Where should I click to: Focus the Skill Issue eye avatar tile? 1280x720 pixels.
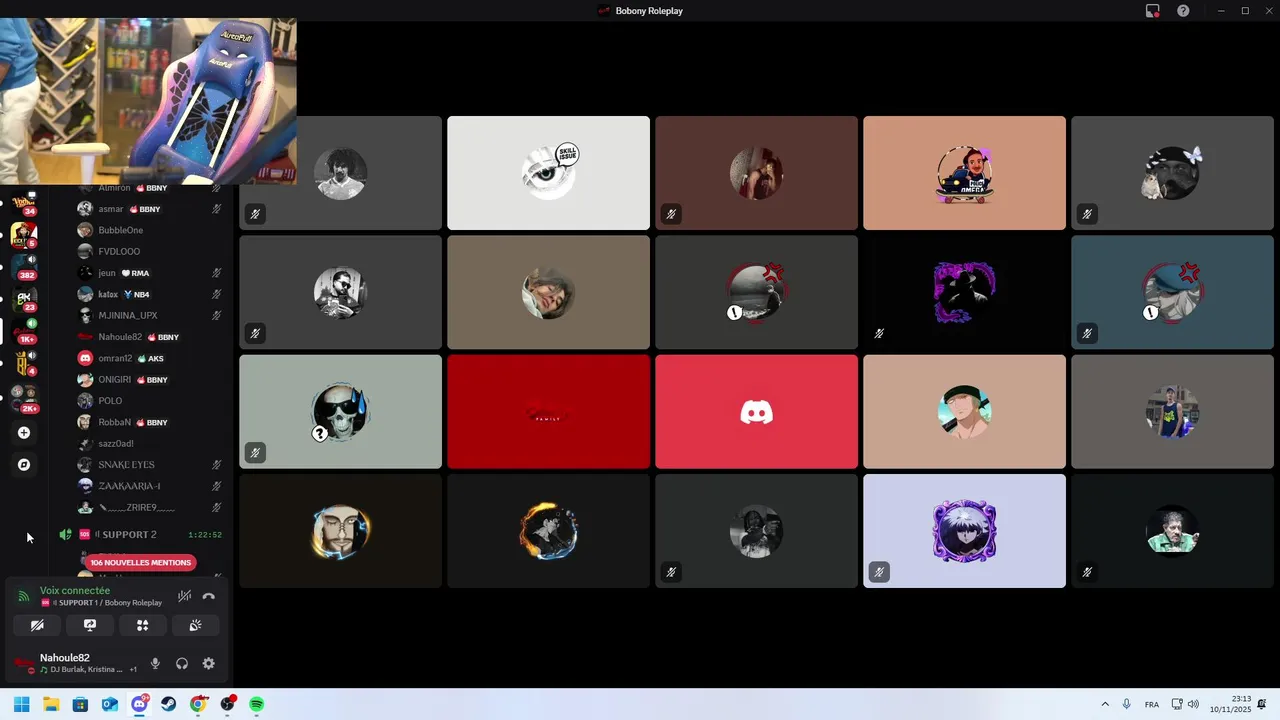point(548,173)
